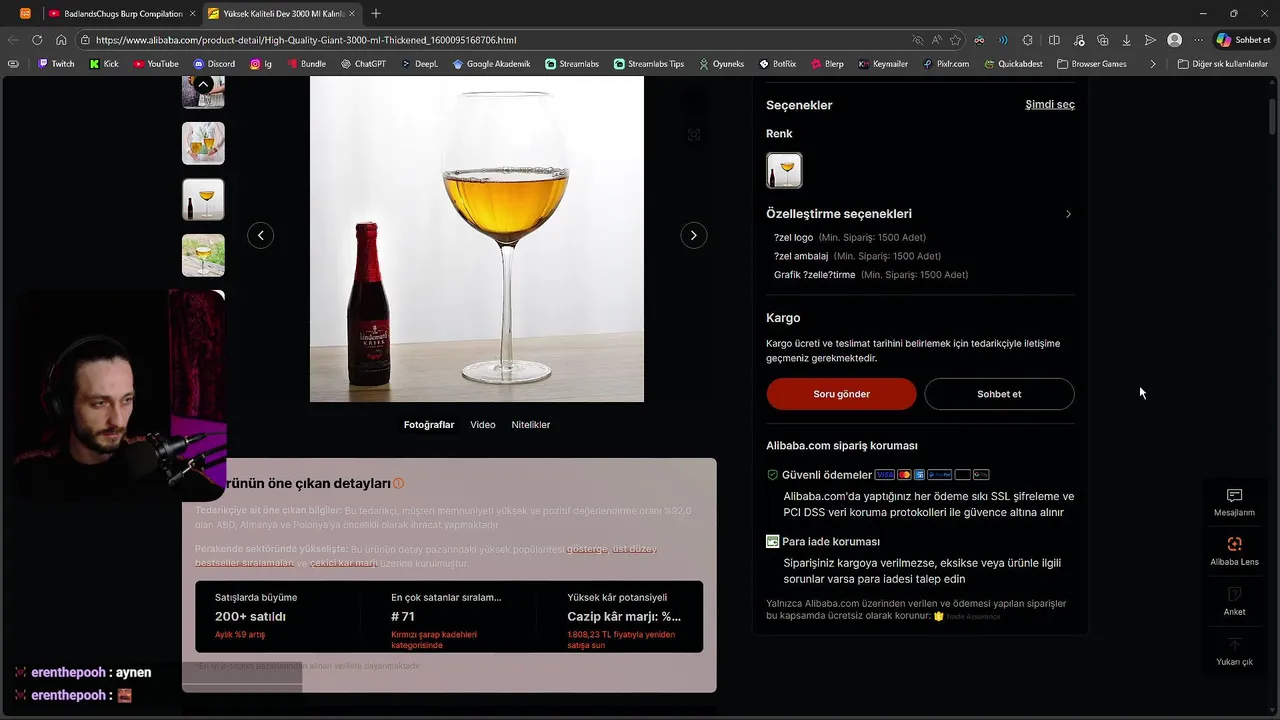Select thumbnail of glass with black bottle
The height and width of the screenshot is (720, 1280).
pyautogui.click(x=203, y=199)
